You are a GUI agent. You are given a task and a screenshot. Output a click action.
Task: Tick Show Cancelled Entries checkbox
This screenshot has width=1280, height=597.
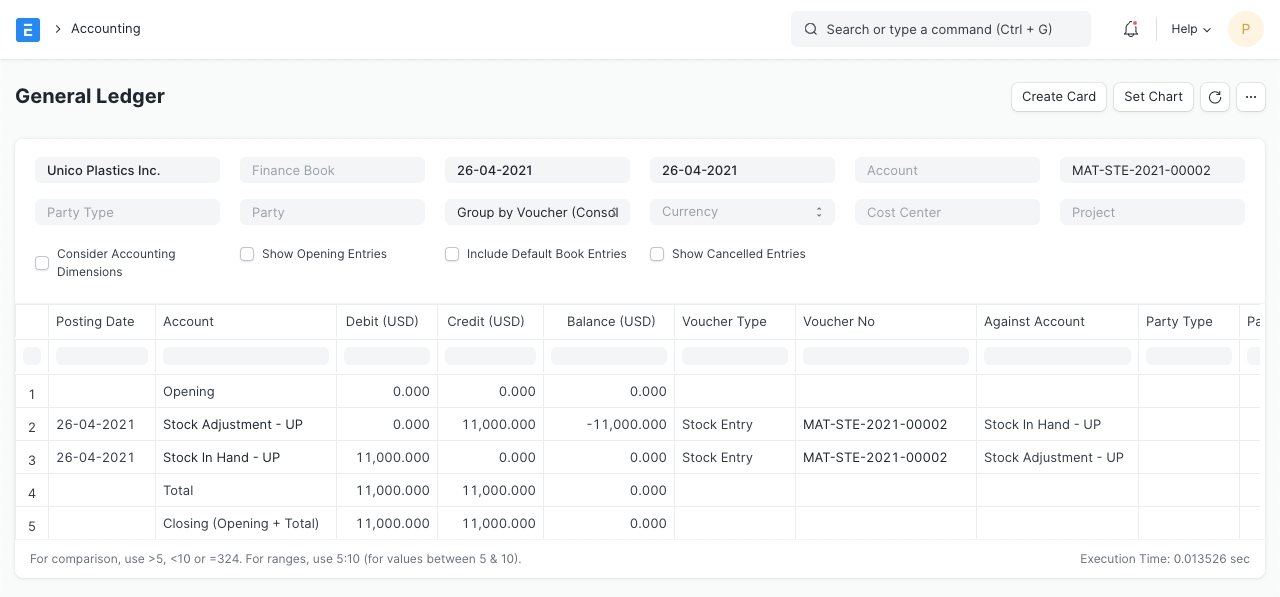[657, 254]
